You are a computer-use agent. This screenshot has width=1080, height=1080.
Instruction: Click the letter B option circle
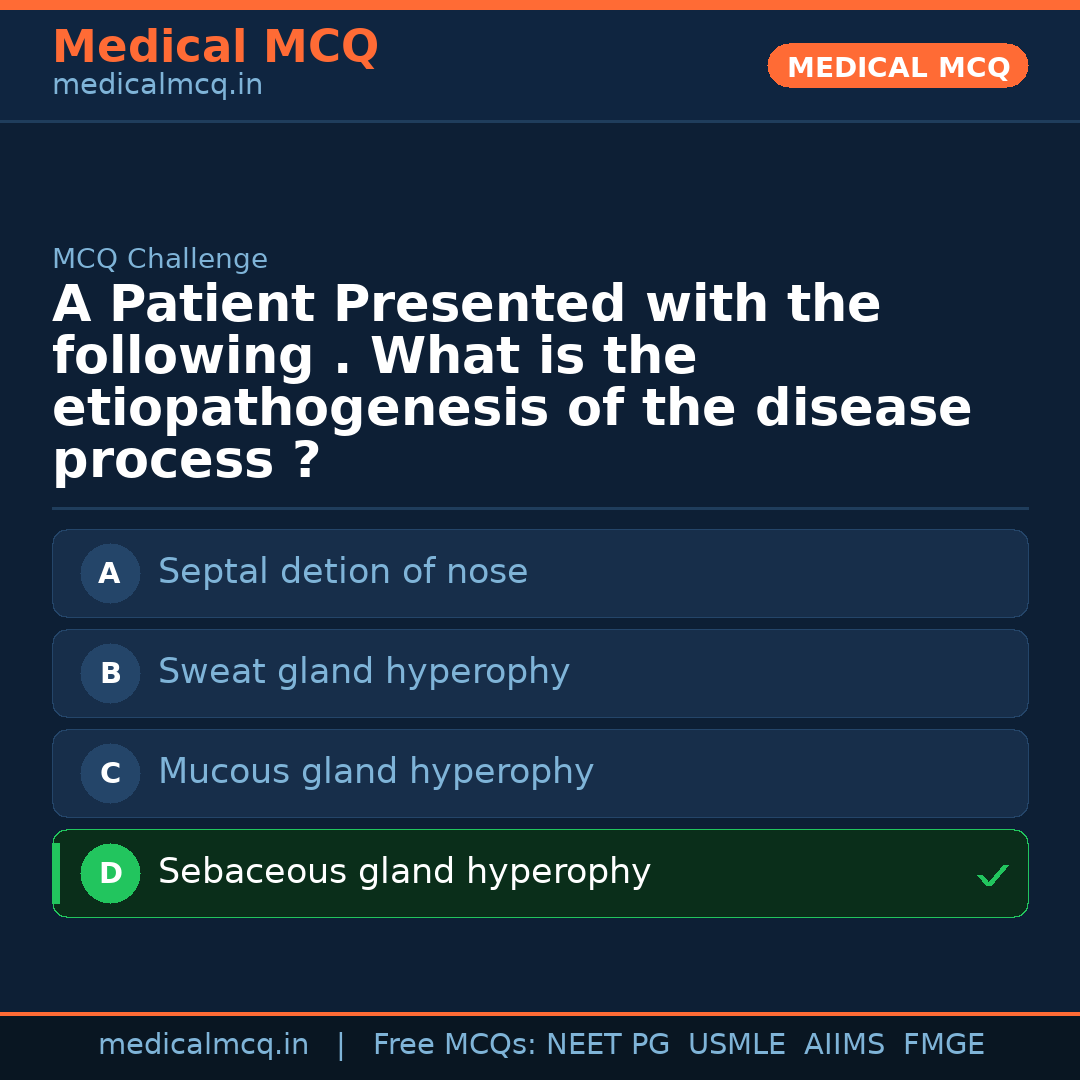[x=110, y=673]
